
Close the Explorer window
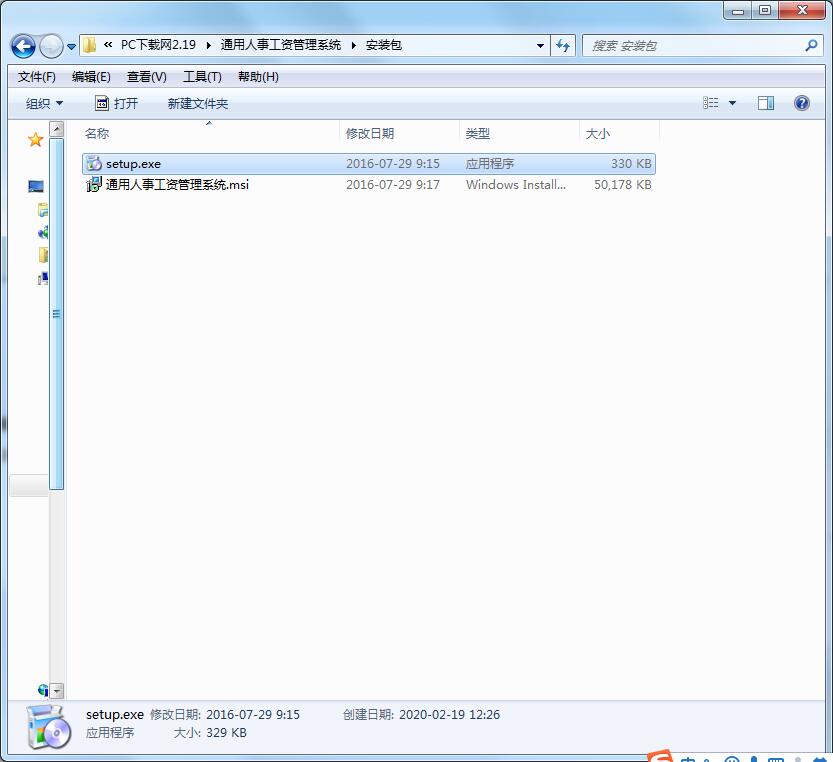[803, 11]
